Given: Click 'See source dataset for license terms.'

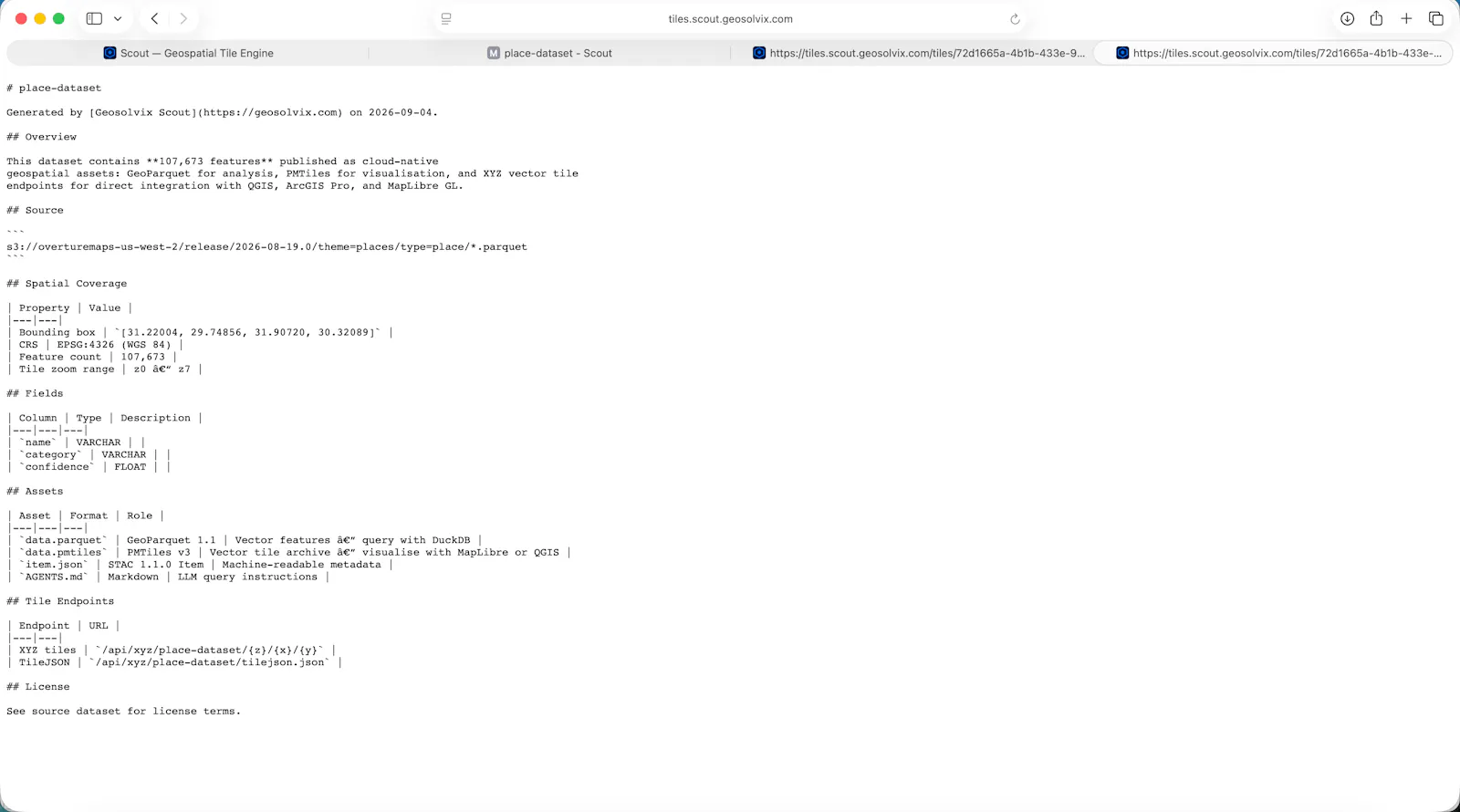Looking at the screenshot, I should (x=124, y=712).
